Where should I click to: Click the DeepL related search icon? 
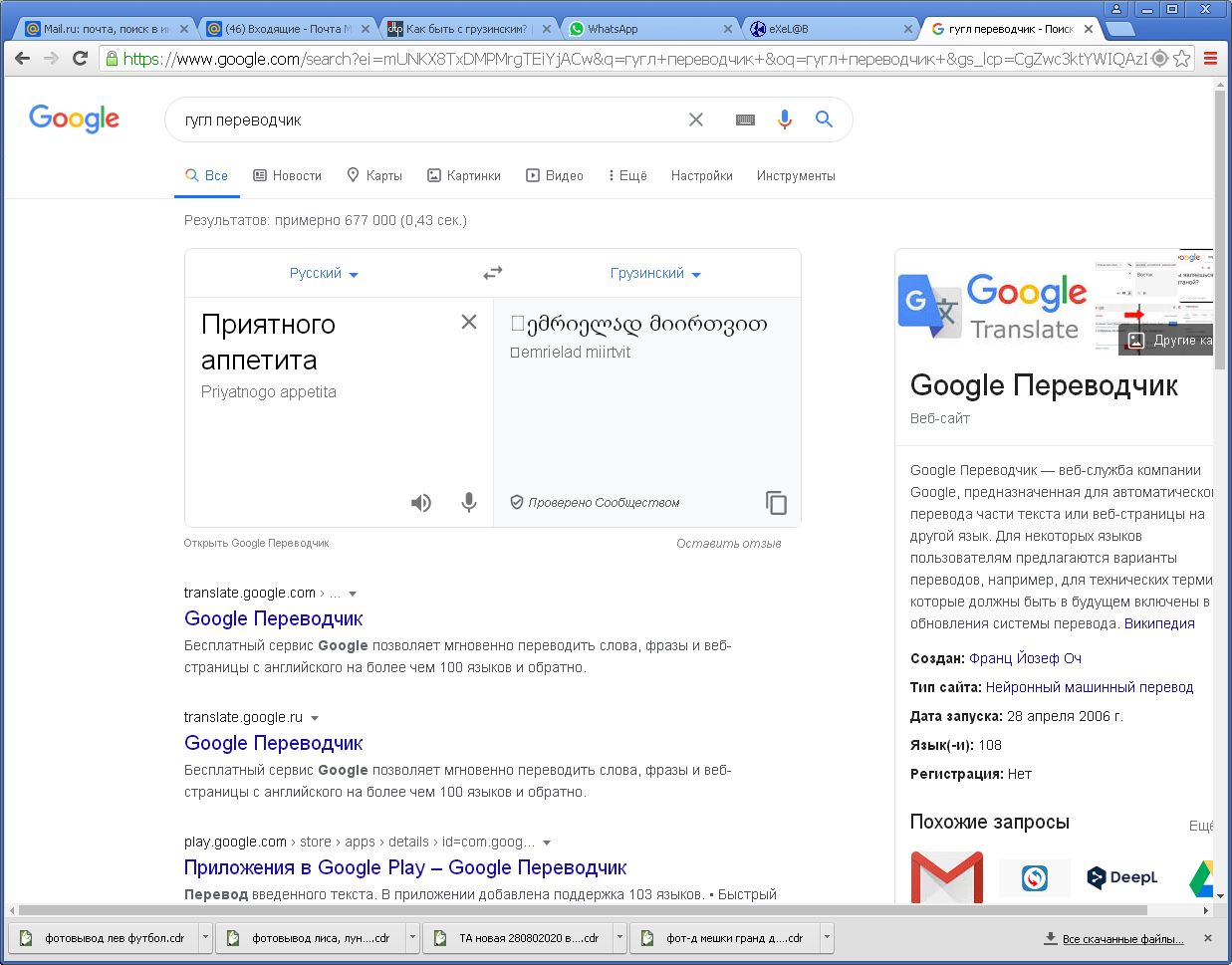(x=1122, y=877)
